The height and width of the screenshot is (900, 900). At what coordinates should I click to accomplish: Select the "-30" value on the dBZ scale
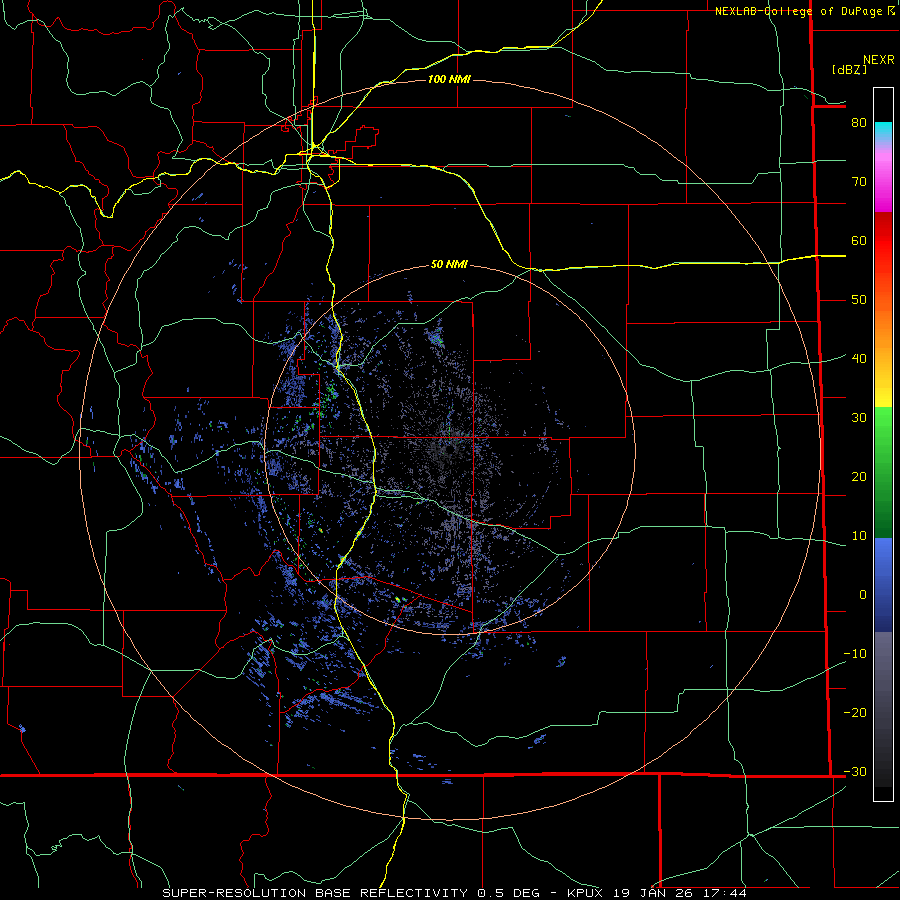pyautogui.click(x=855, y=772)
